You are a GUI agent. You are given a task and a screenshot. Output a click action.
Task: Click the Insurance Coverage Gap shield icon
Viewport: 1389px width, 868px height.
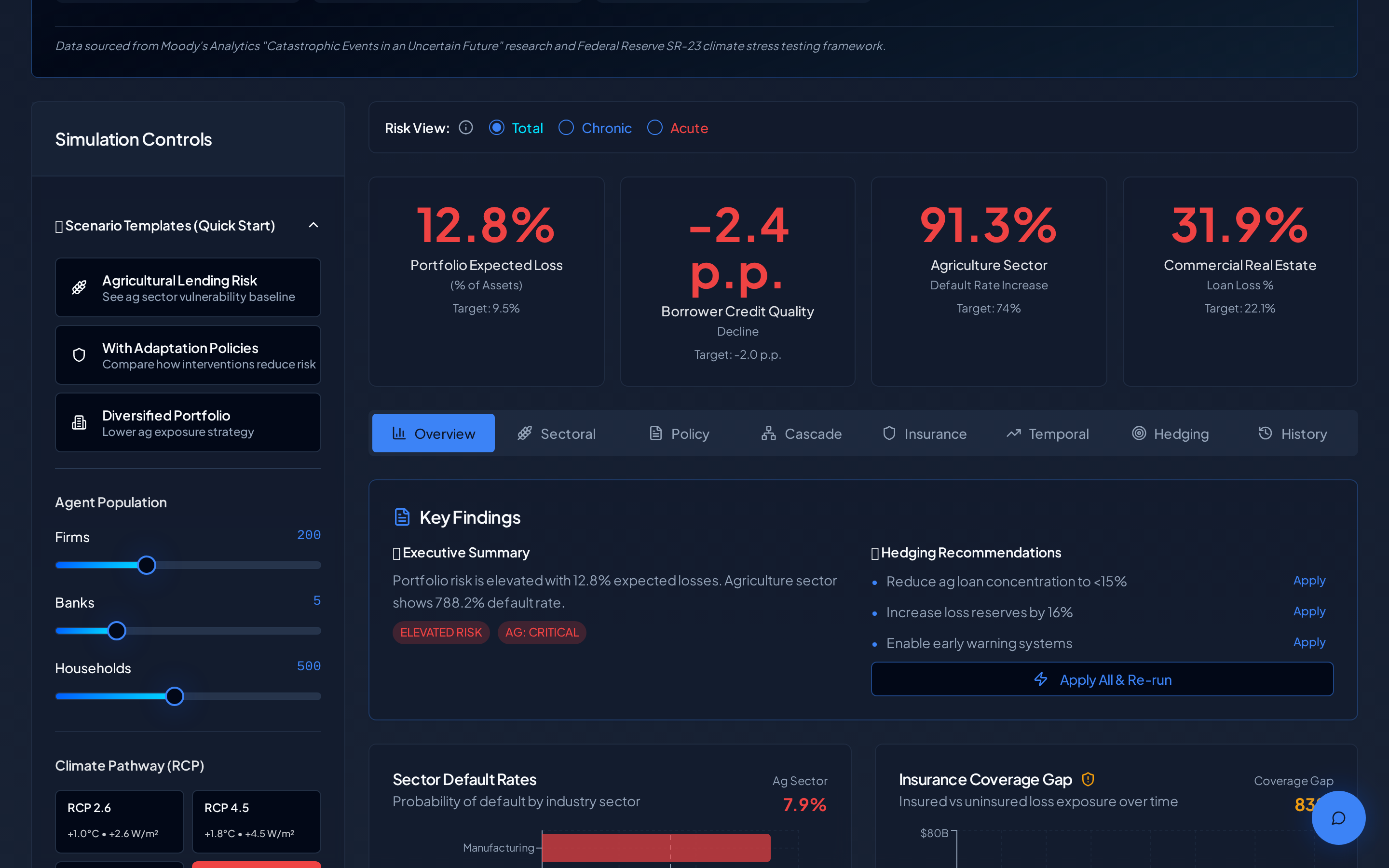1088,779
